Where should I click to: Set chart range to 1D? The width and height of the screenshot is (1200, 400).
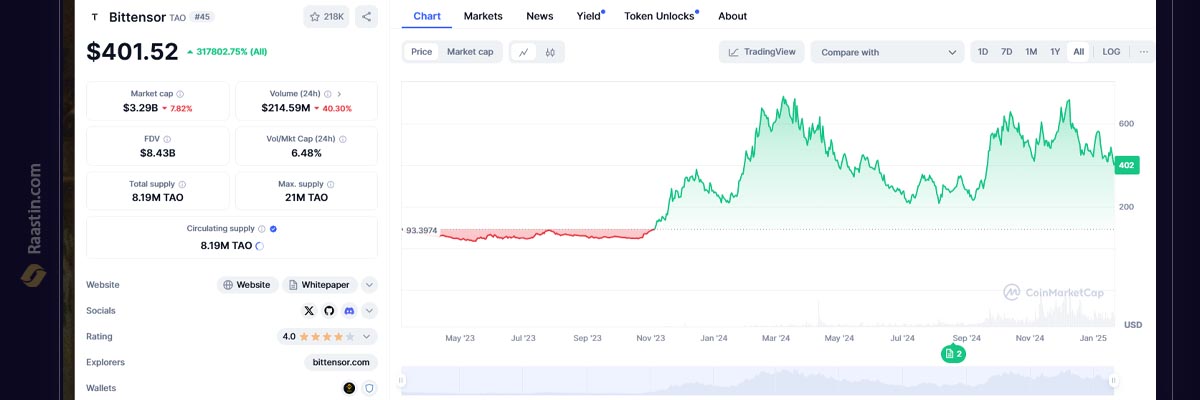(x=983, y=52)
